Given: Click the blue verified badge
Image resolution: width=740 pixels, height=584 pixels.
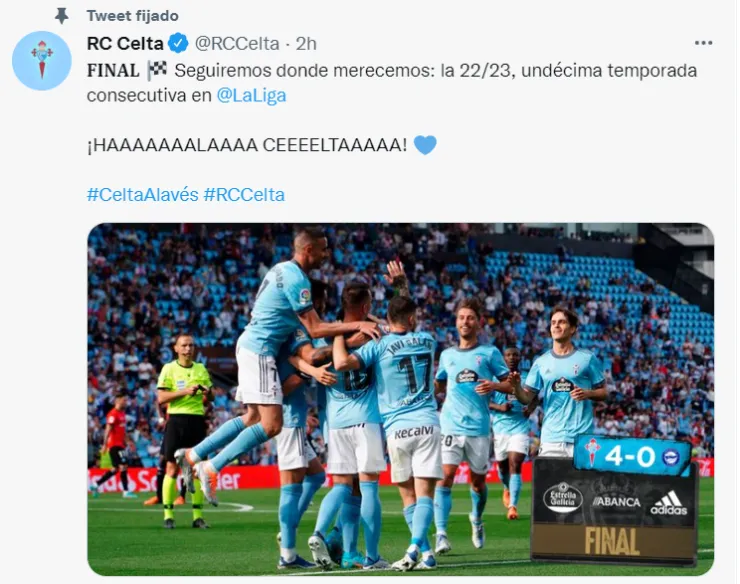Looking at the screenshot, I should 178,44.
